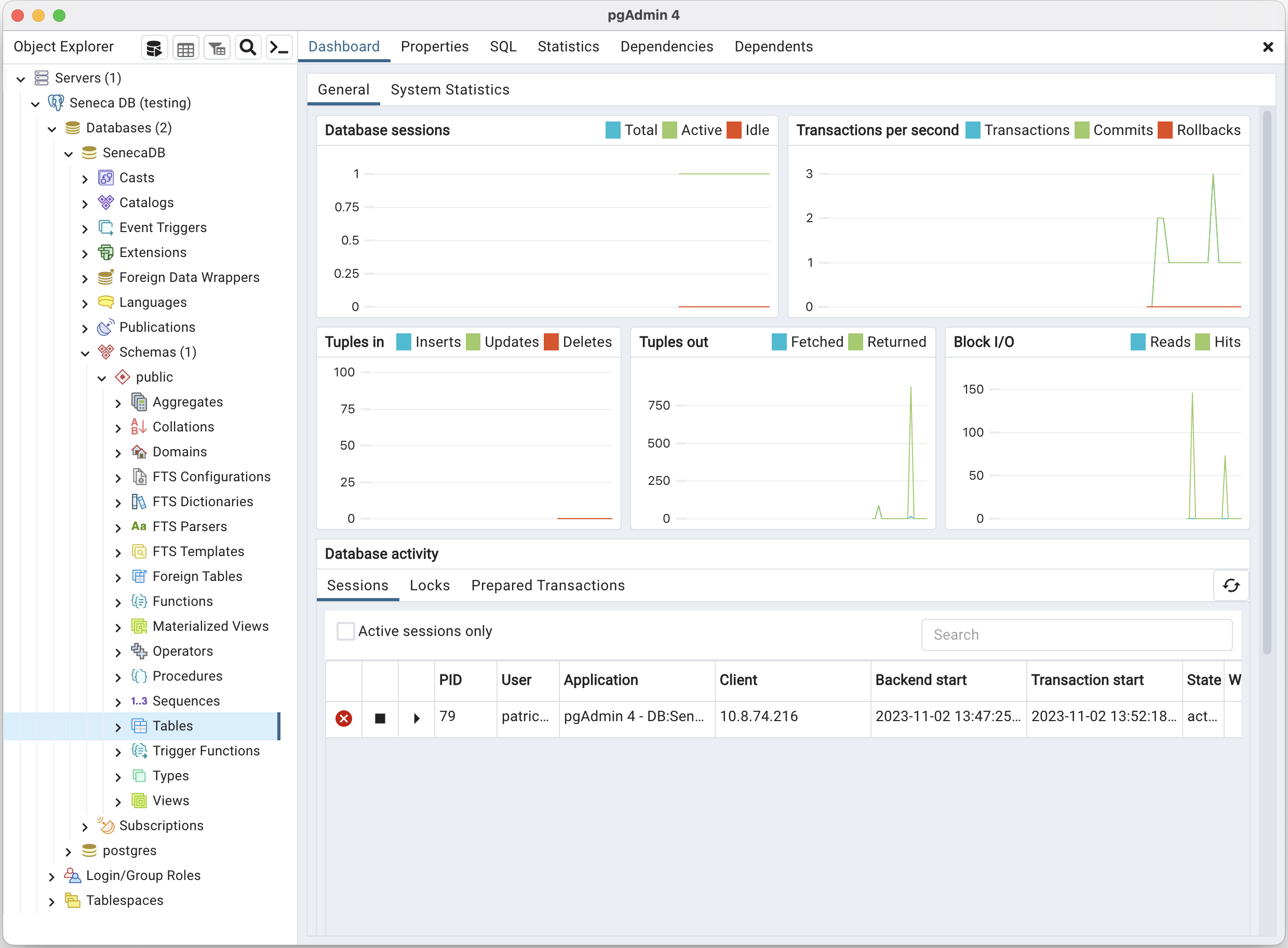Viewport: 1288px width, 948px height.
Task: Open the SQL tab
Action: (503, 47)
